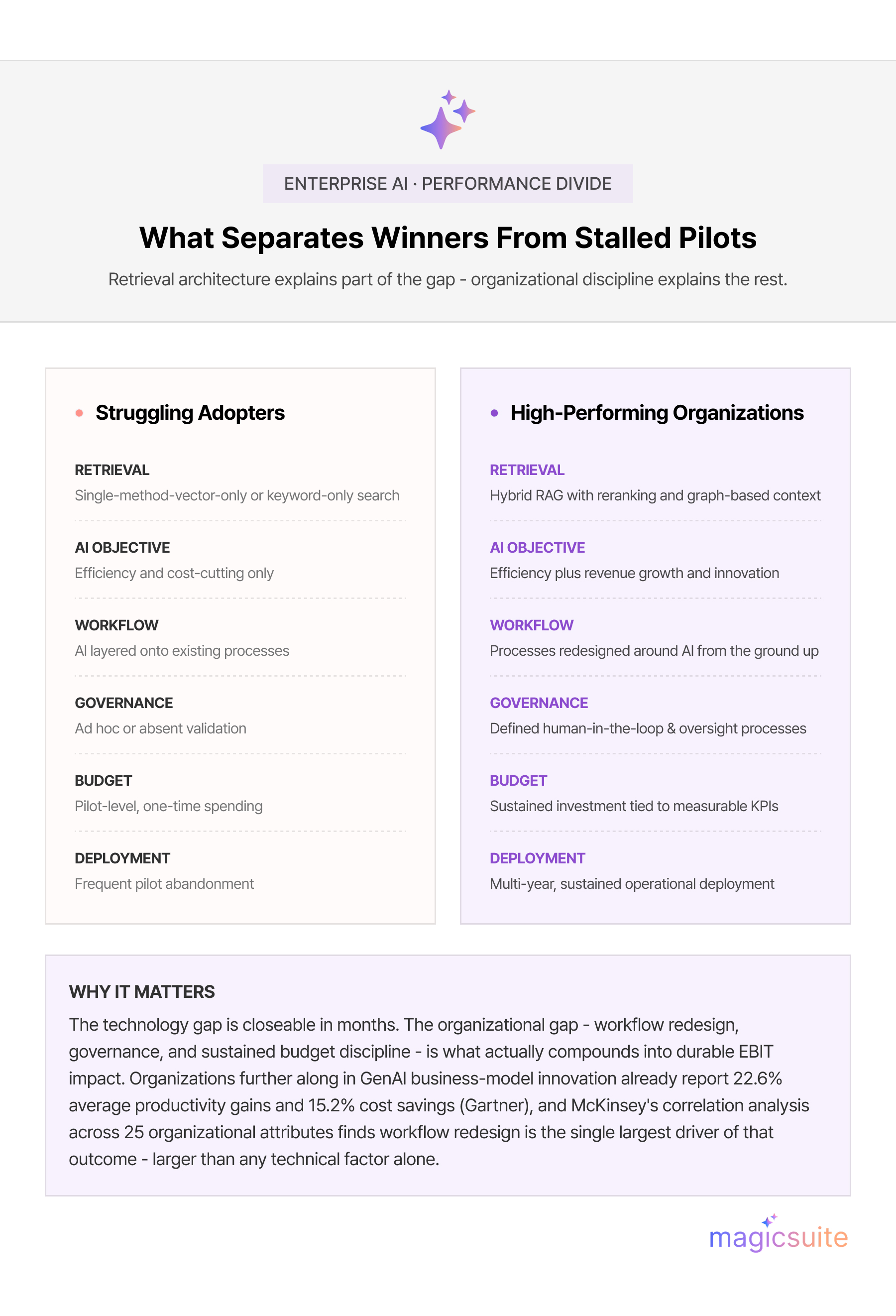Select the Struggling Adopters heading

[190, 413]
